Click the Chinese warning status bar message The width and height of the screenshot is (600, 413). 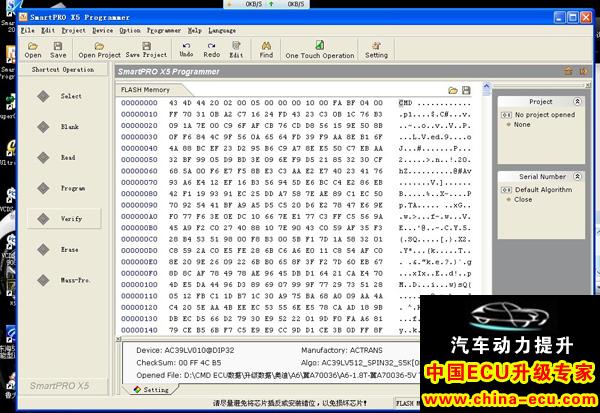290,403
